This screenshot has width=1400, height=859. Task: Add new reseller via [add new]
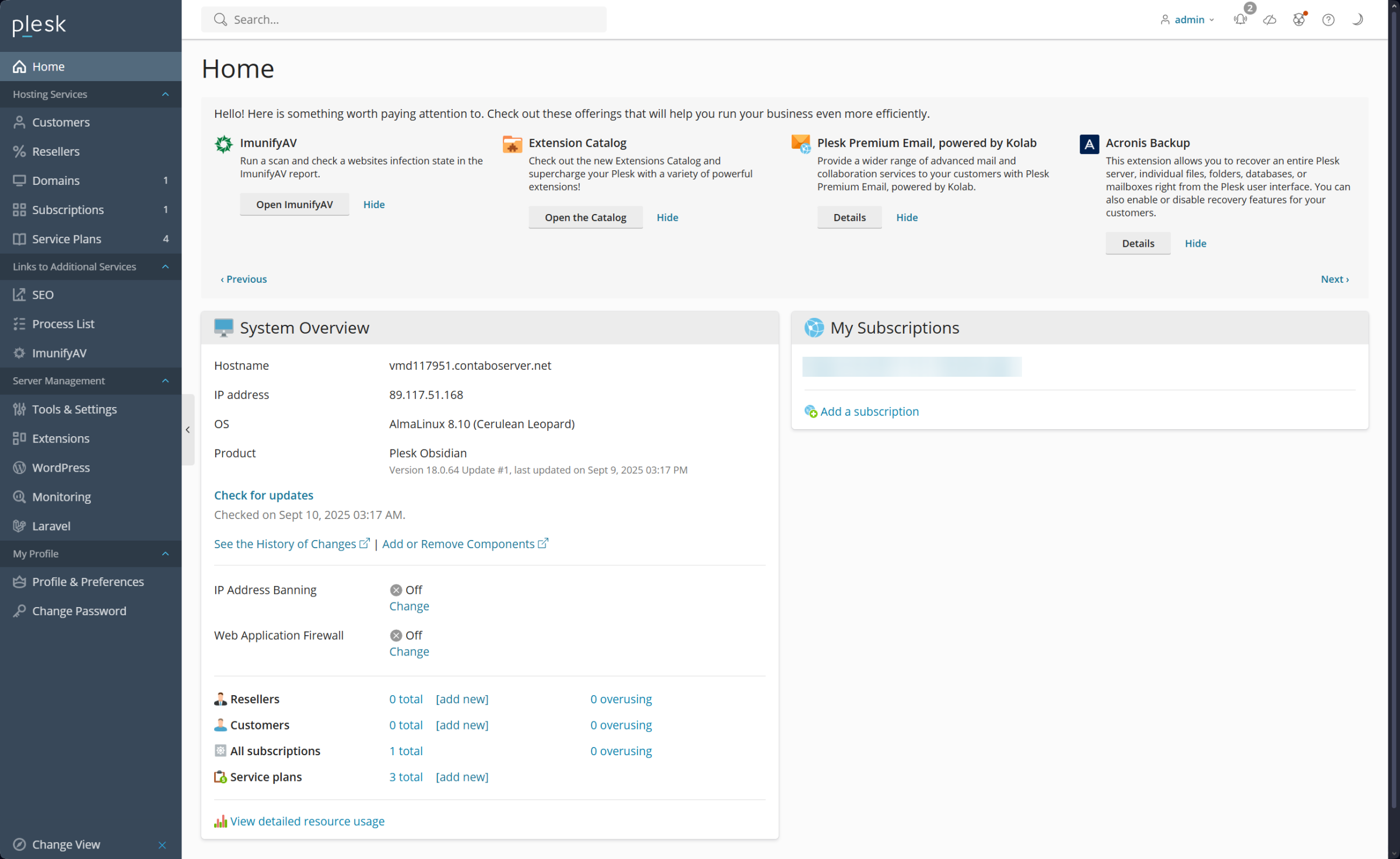pyautogui.click(x=462, y=699)
